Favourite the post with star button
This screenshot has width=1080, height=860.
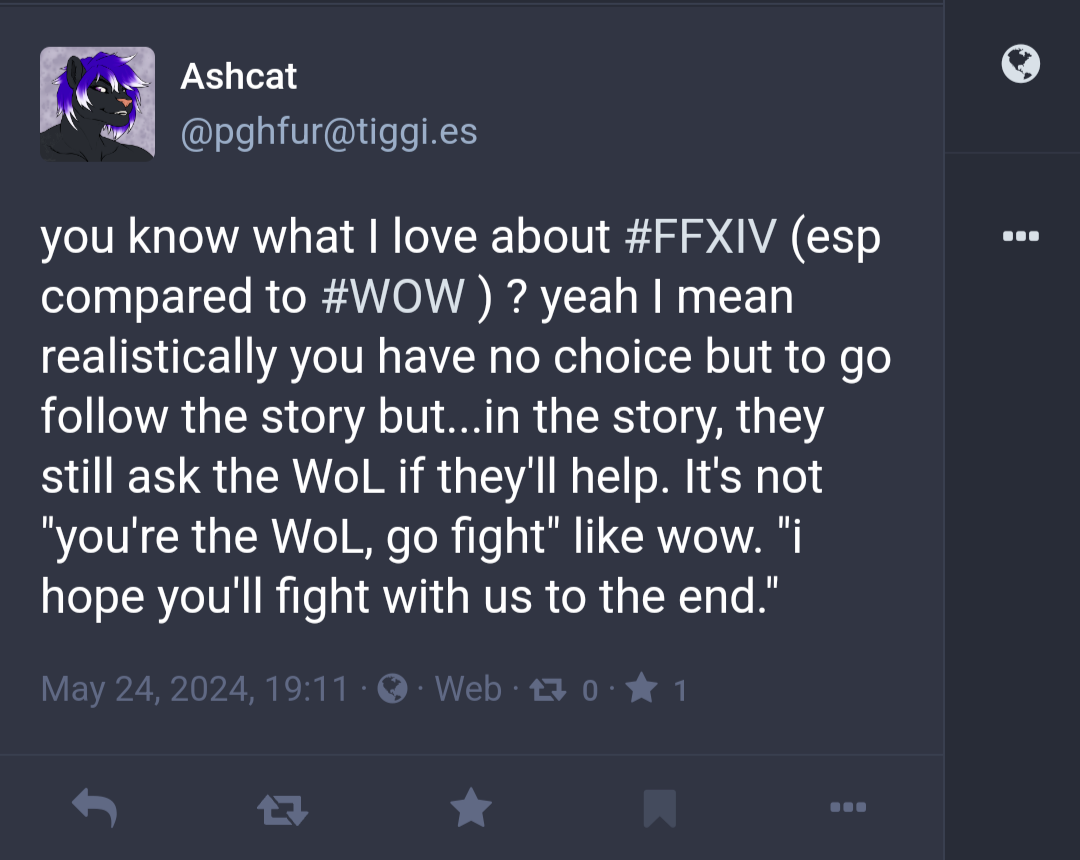(471, 807)
